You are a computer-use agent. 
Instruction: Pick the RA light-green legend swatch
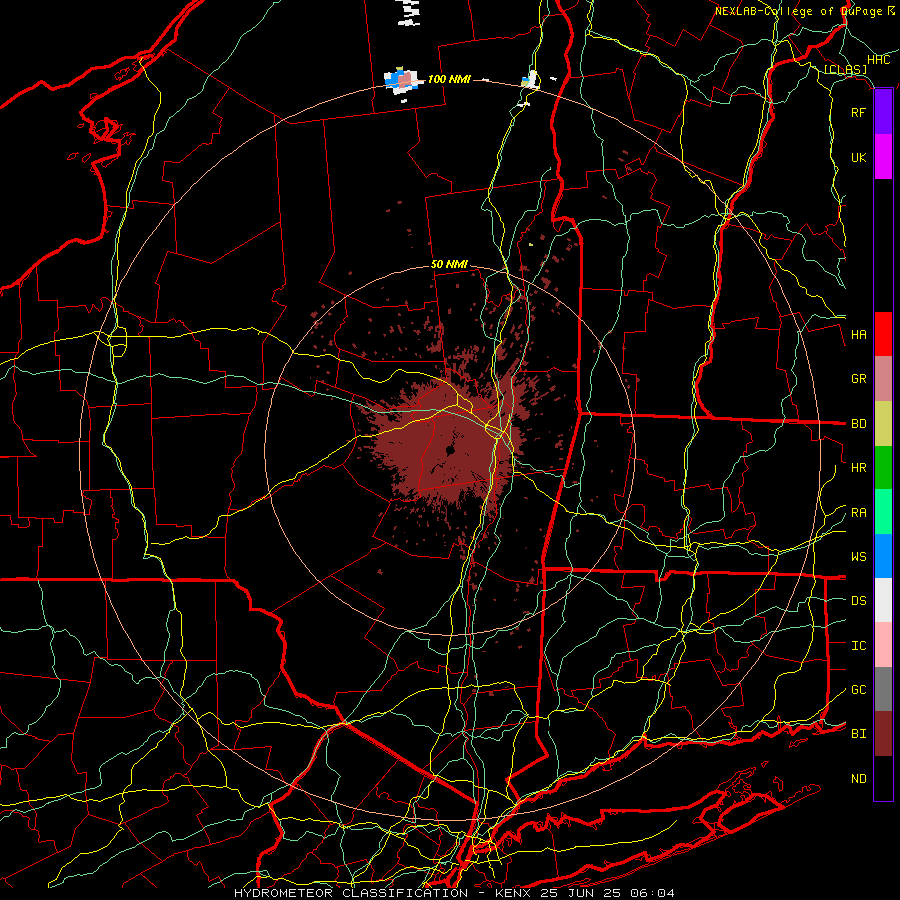pyautogui.click(x=883, y=512)
